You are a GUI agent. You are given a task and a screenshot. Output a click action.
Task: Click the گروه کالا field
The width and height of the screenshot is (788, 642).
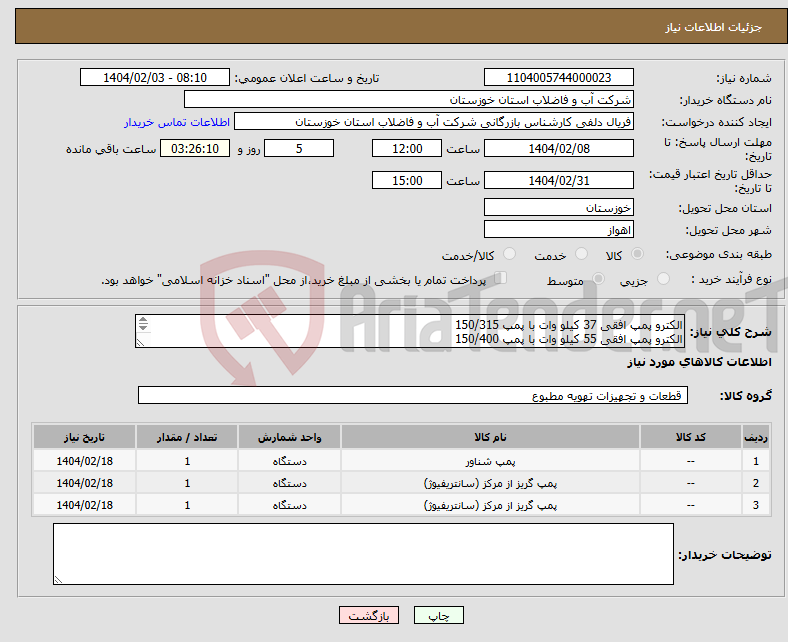pyautogui.click(x=413, y=396)
